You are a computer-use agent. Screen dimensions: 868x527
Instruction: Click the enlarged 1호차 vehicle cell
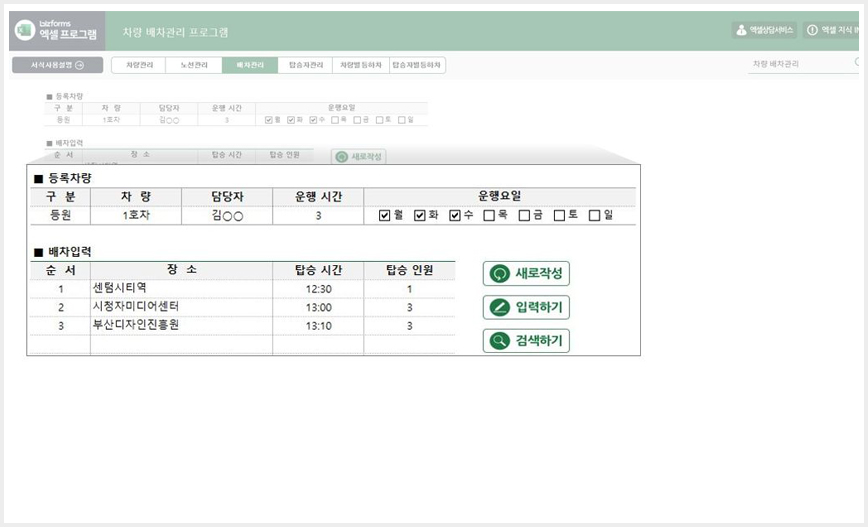click(136, 215)
